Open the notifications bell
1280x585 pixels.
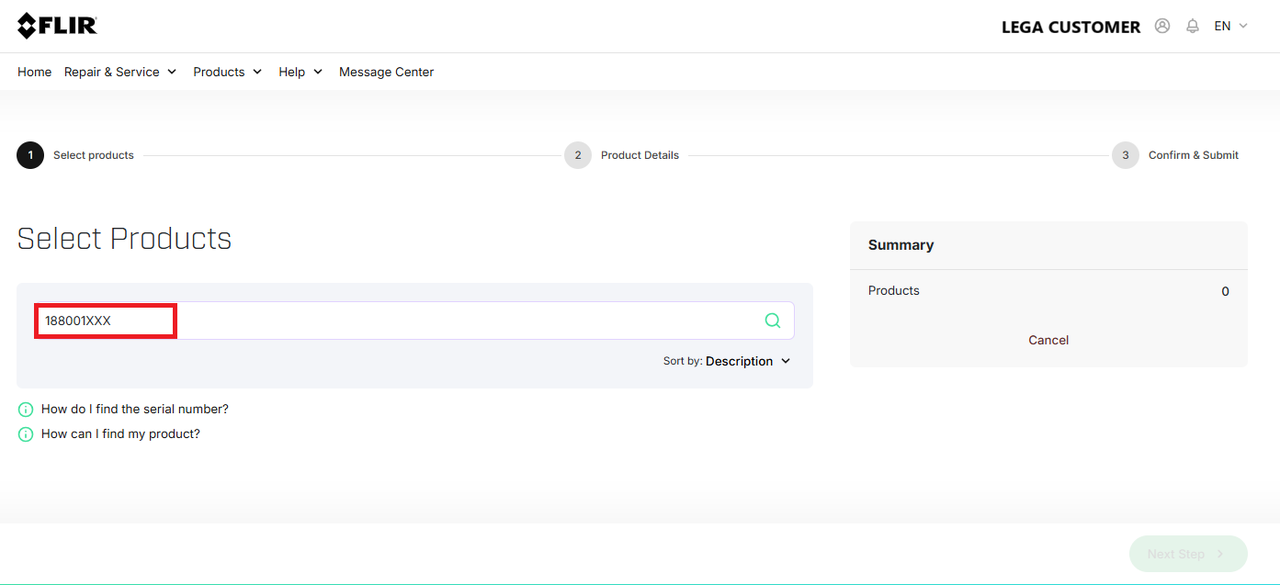coord(1192,26)
